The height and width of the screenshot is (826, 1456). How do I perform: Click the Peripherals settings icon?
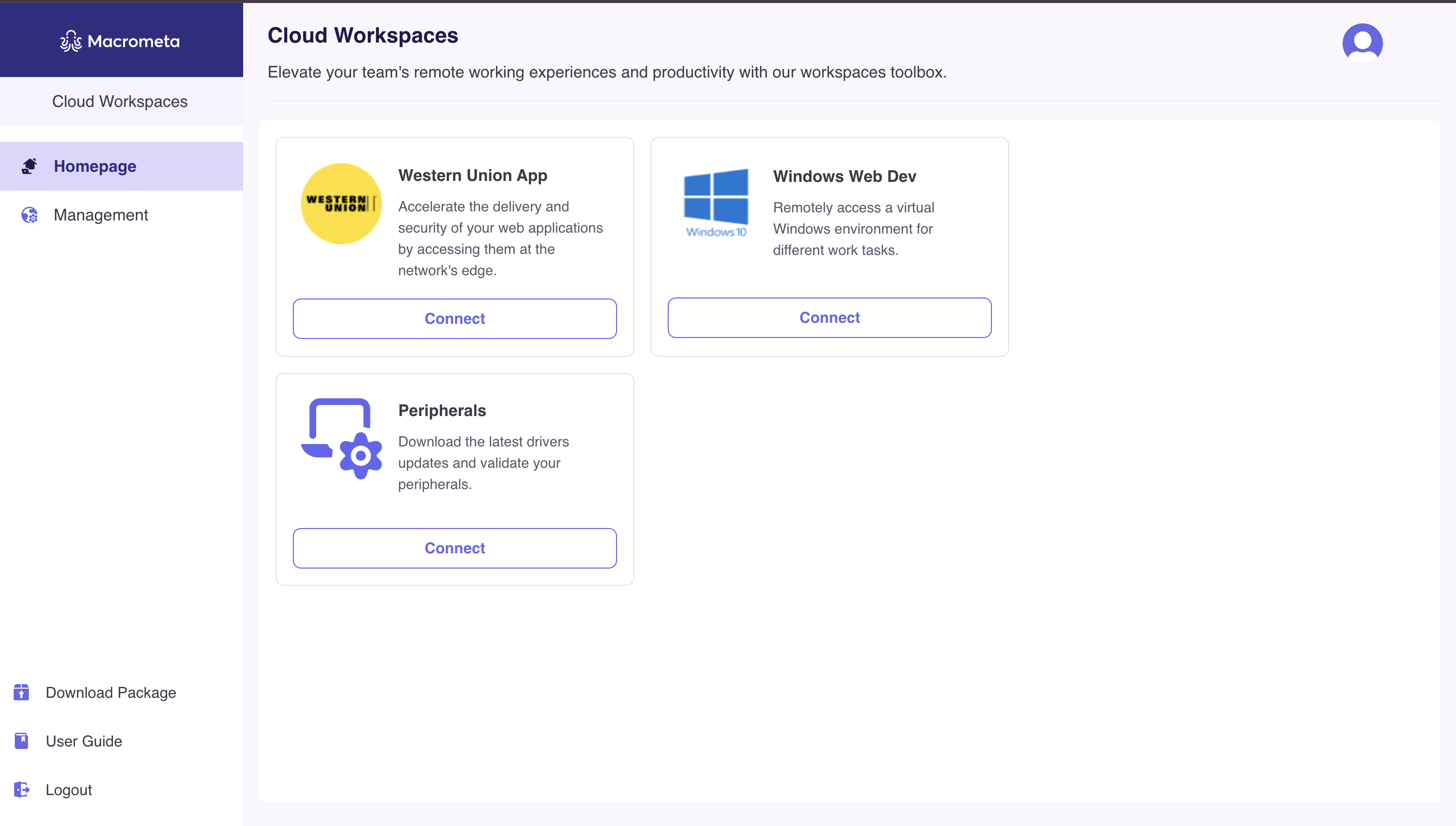[358, 456]
